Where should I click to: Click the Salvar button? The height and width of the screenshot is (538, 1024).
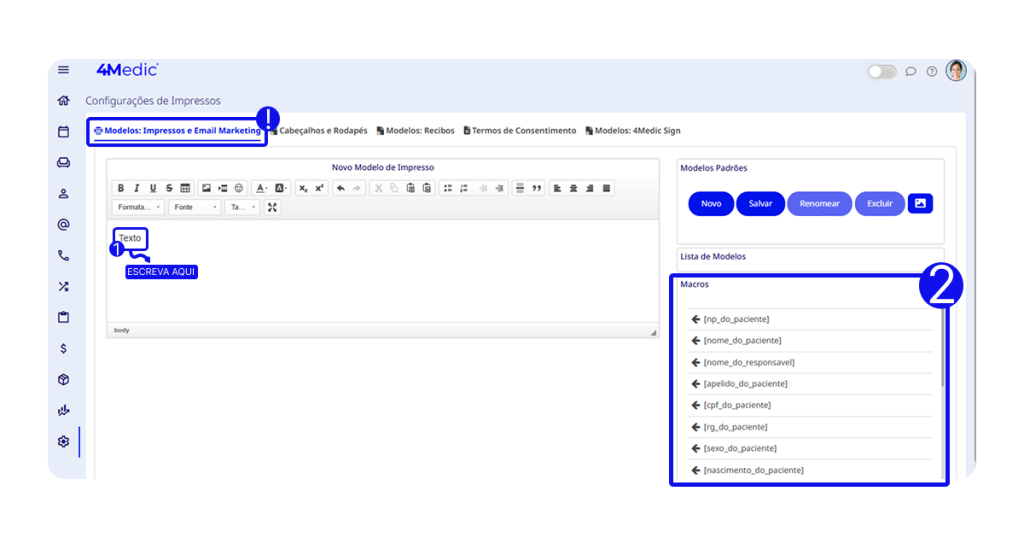point(760,203)
